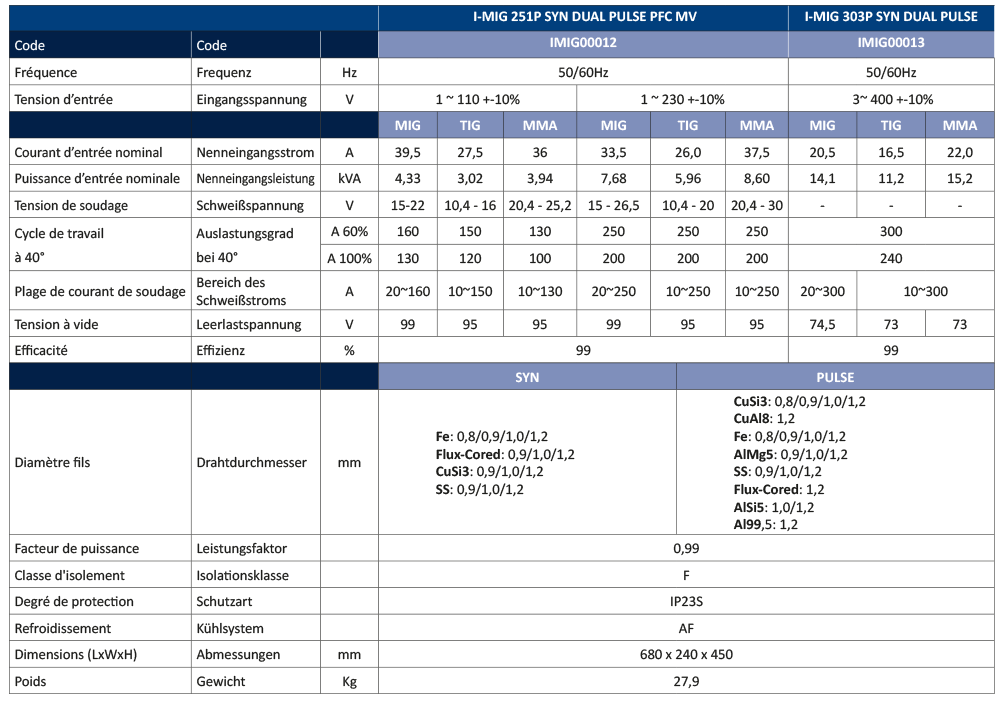Click "Courant d'entrée nominal" row label

[89, 153]
